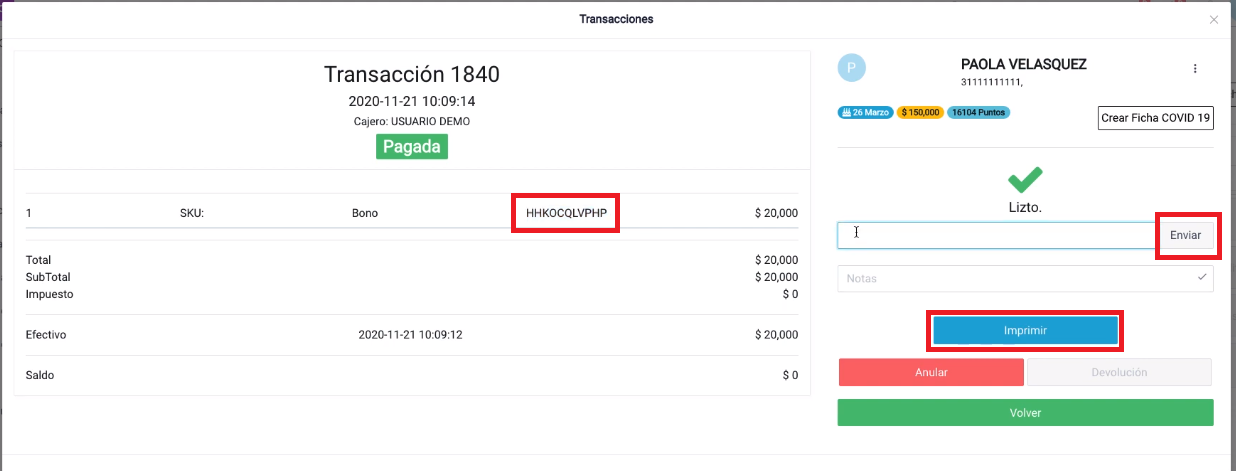This screenshot has height=471, width=1236.
Task: Open Crear Ficha COVID 19
Action: click(1156, 118)
